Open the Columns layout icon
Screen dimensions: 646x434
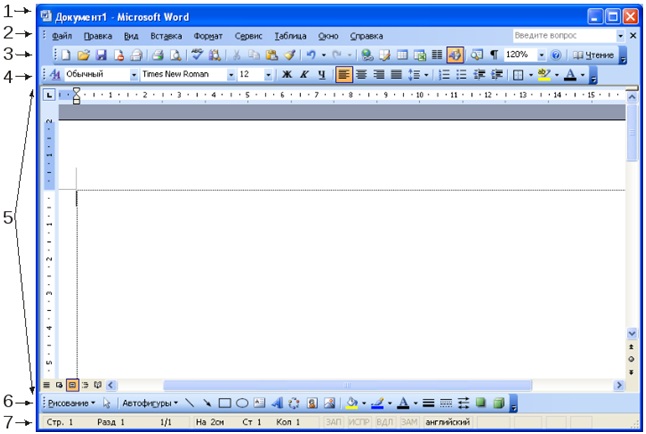pos(437,55)
